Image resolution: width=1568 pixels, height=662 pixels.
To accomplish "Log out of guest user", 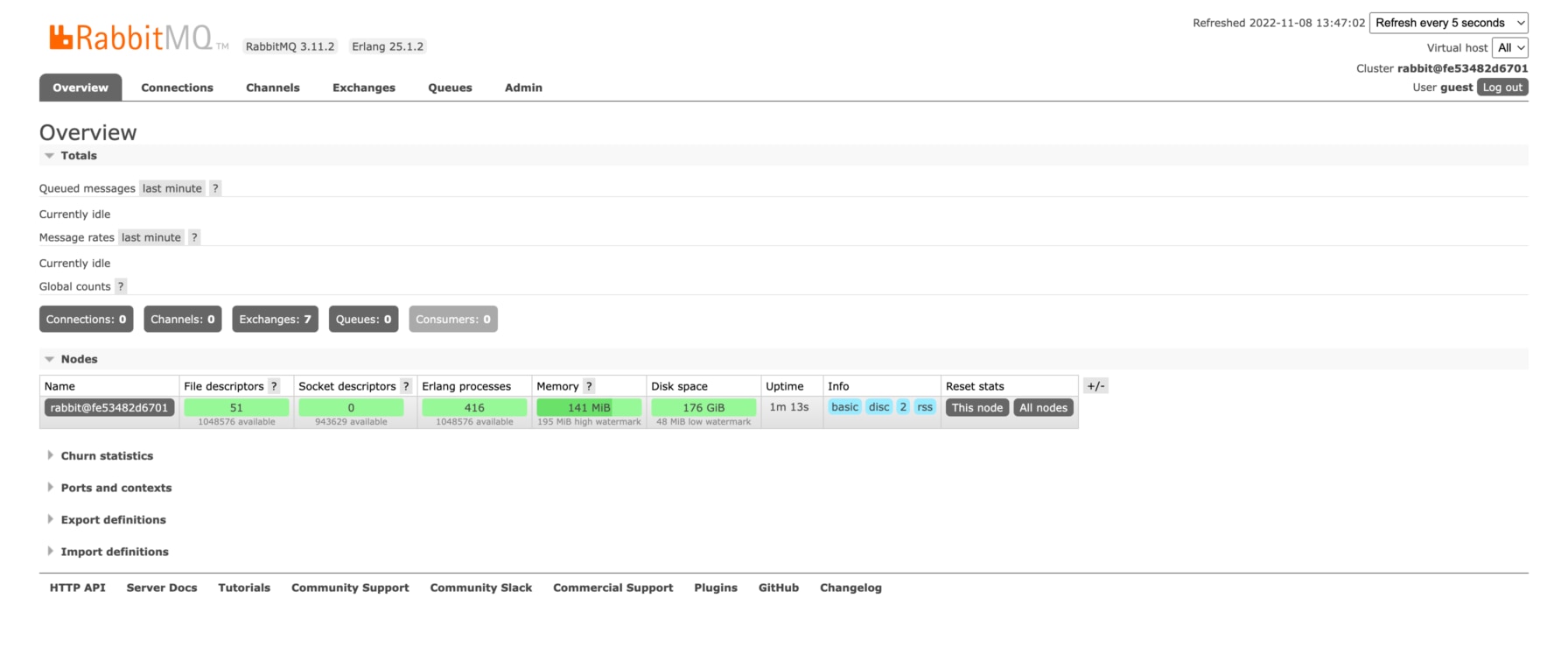I will coord(1502,88).
